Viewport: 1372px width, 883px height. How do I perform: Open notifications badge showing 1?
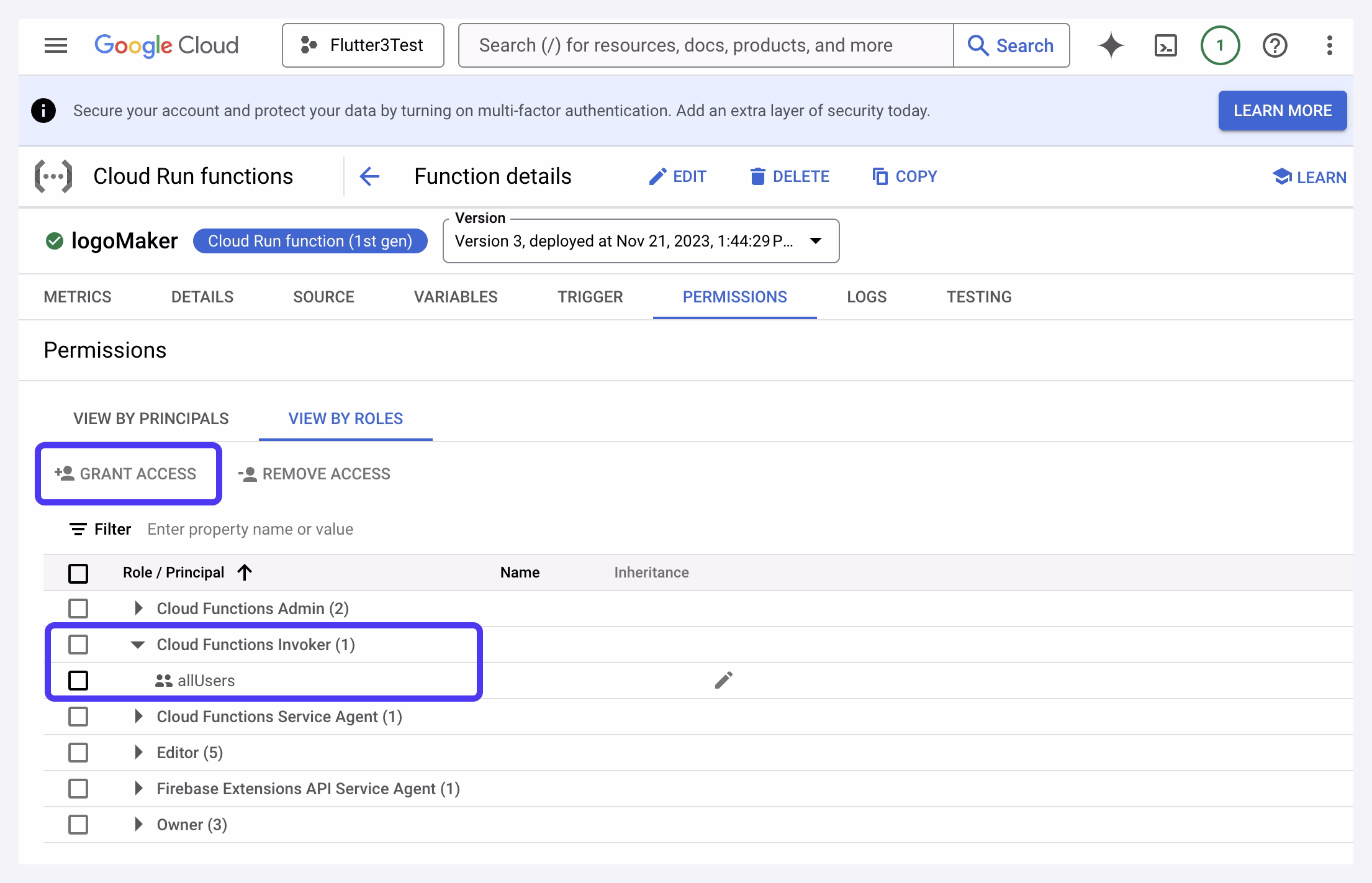1220,45
